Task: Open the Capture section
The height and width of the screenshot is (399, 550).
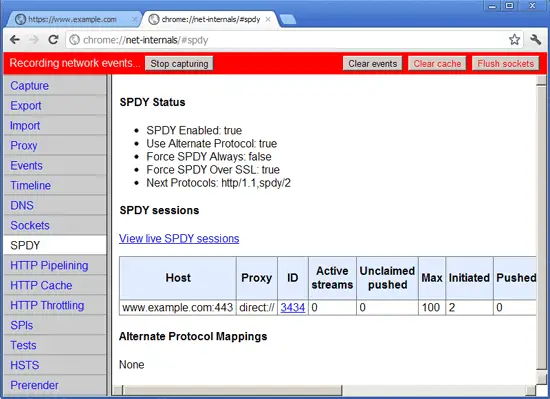Action: click(55, 86)
